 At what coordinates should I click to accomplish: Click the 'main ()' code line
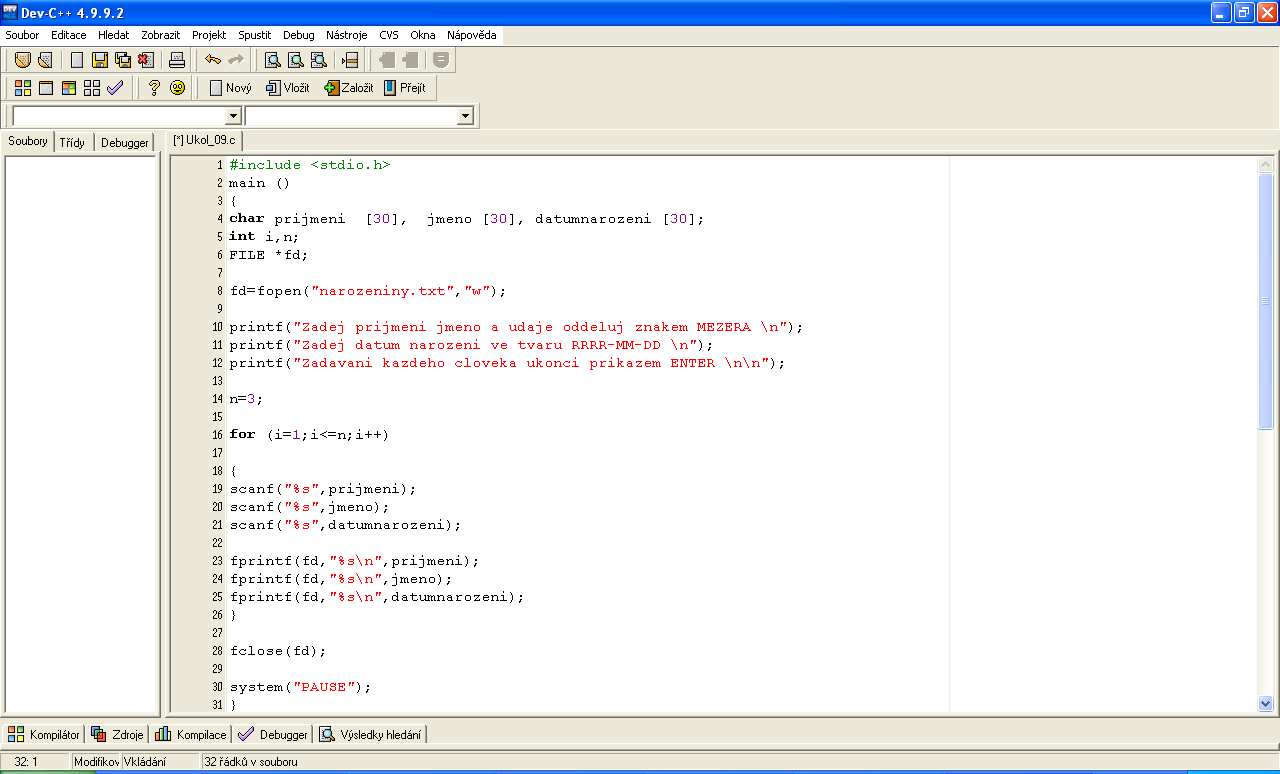coord(259,183)
